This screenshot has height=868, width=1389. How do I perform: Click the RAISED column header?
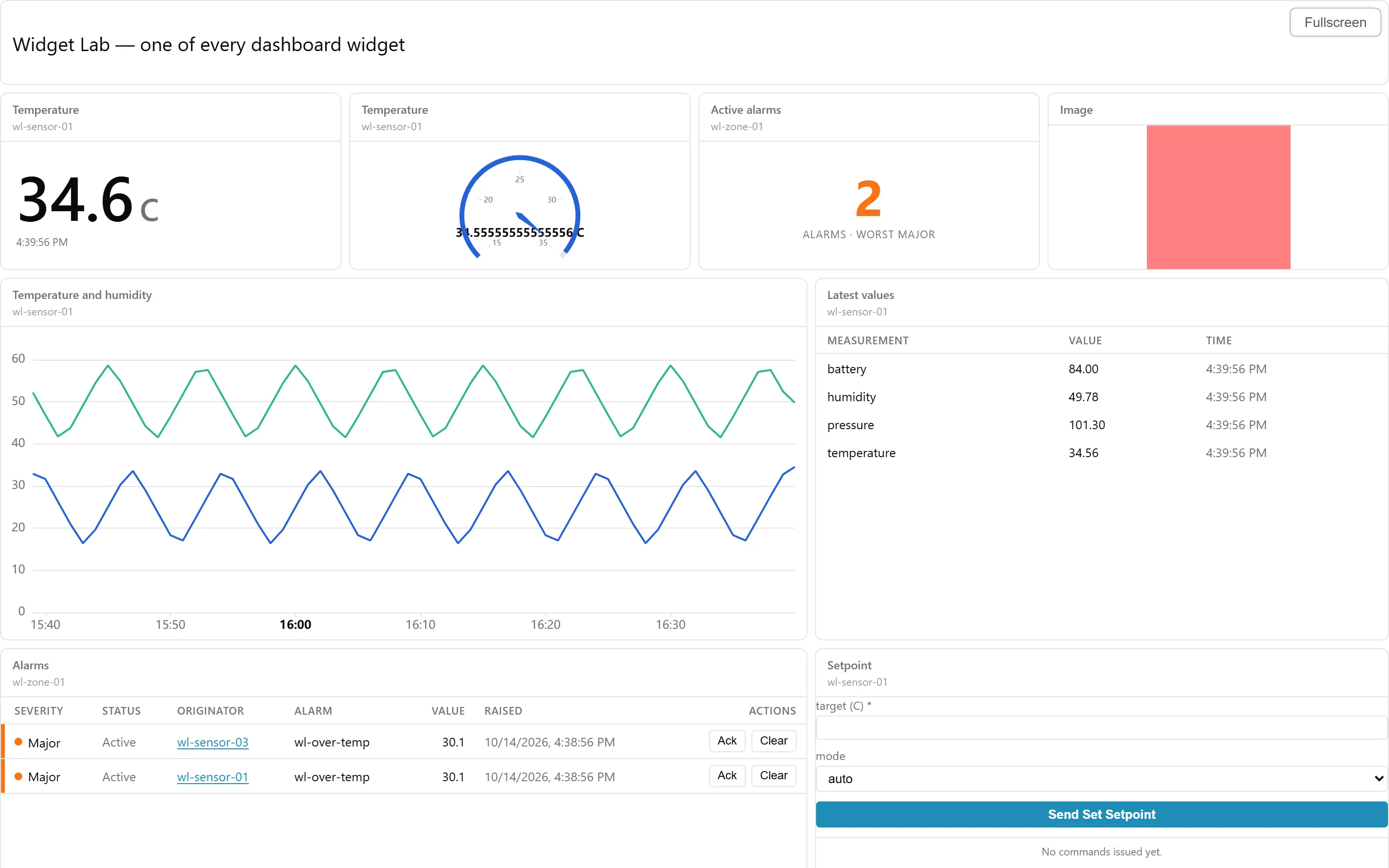503,711
